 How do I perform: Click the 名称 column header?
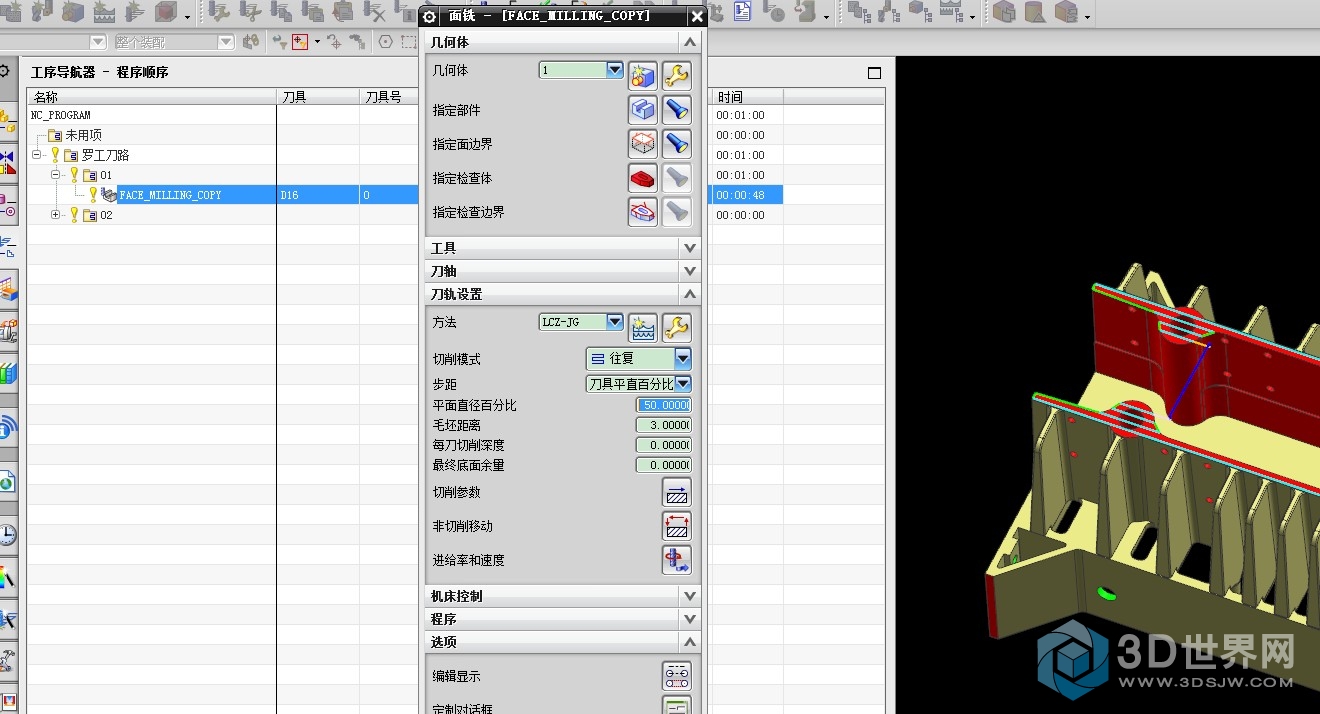tap(152, 97)
